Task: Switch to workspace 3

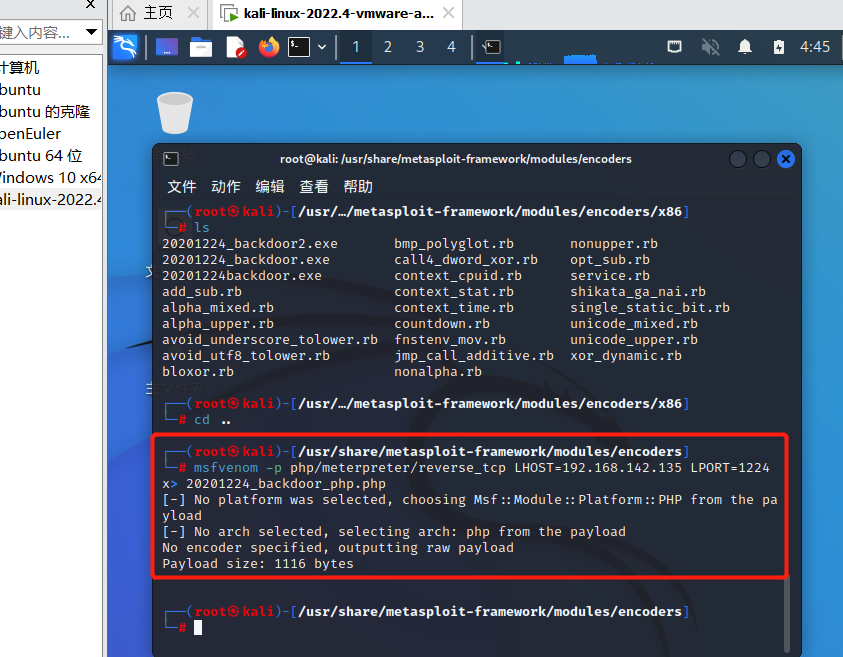Action: (420, 47)
